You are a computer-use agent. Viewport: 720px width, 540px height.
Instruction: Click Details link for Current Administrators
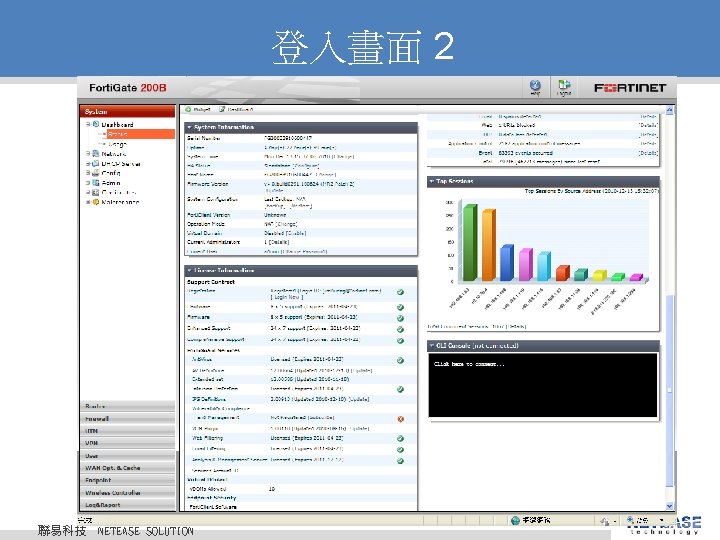click(279, 242)
